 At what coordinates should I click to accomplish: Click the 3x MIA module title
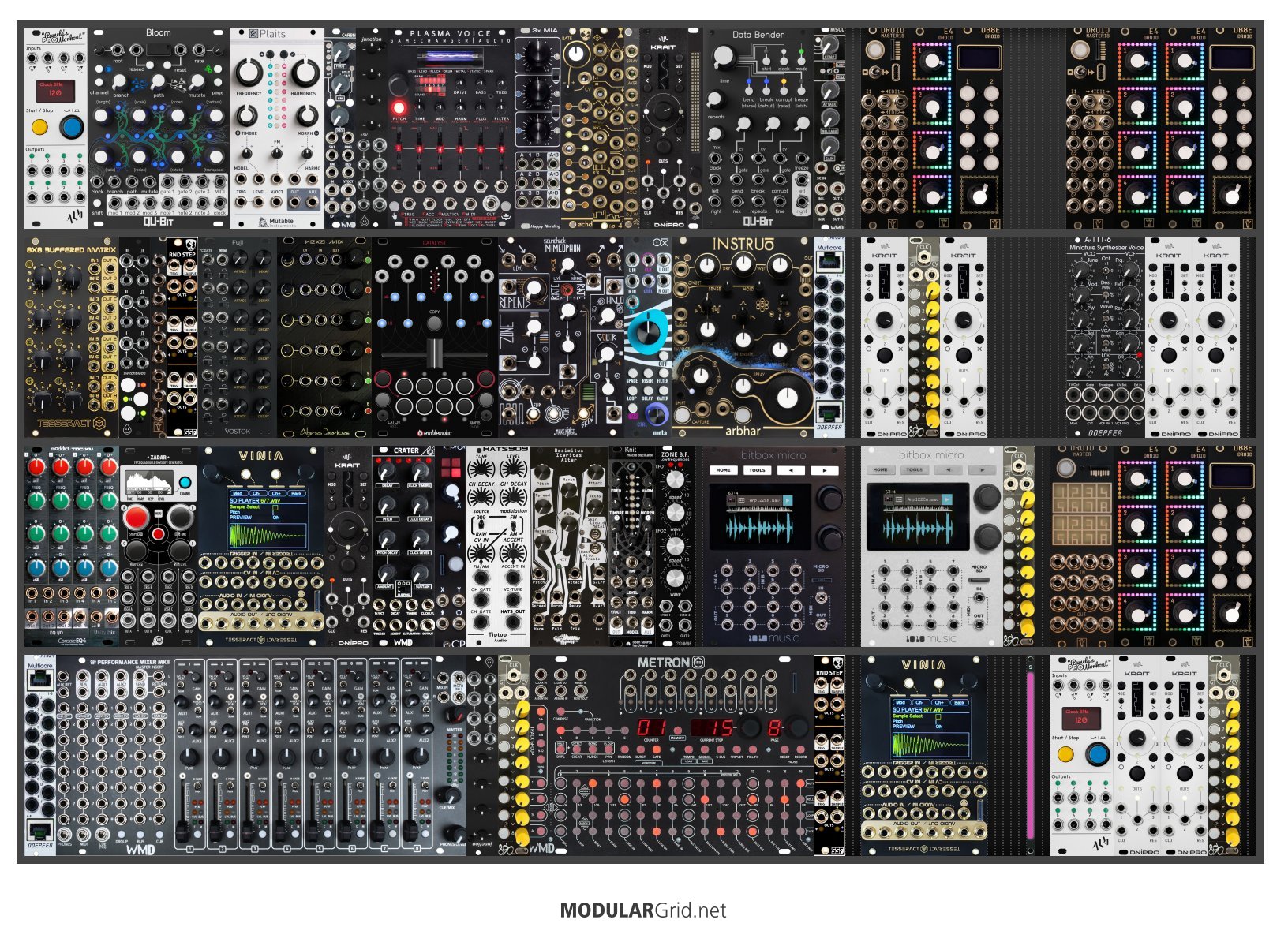[545, 31]
